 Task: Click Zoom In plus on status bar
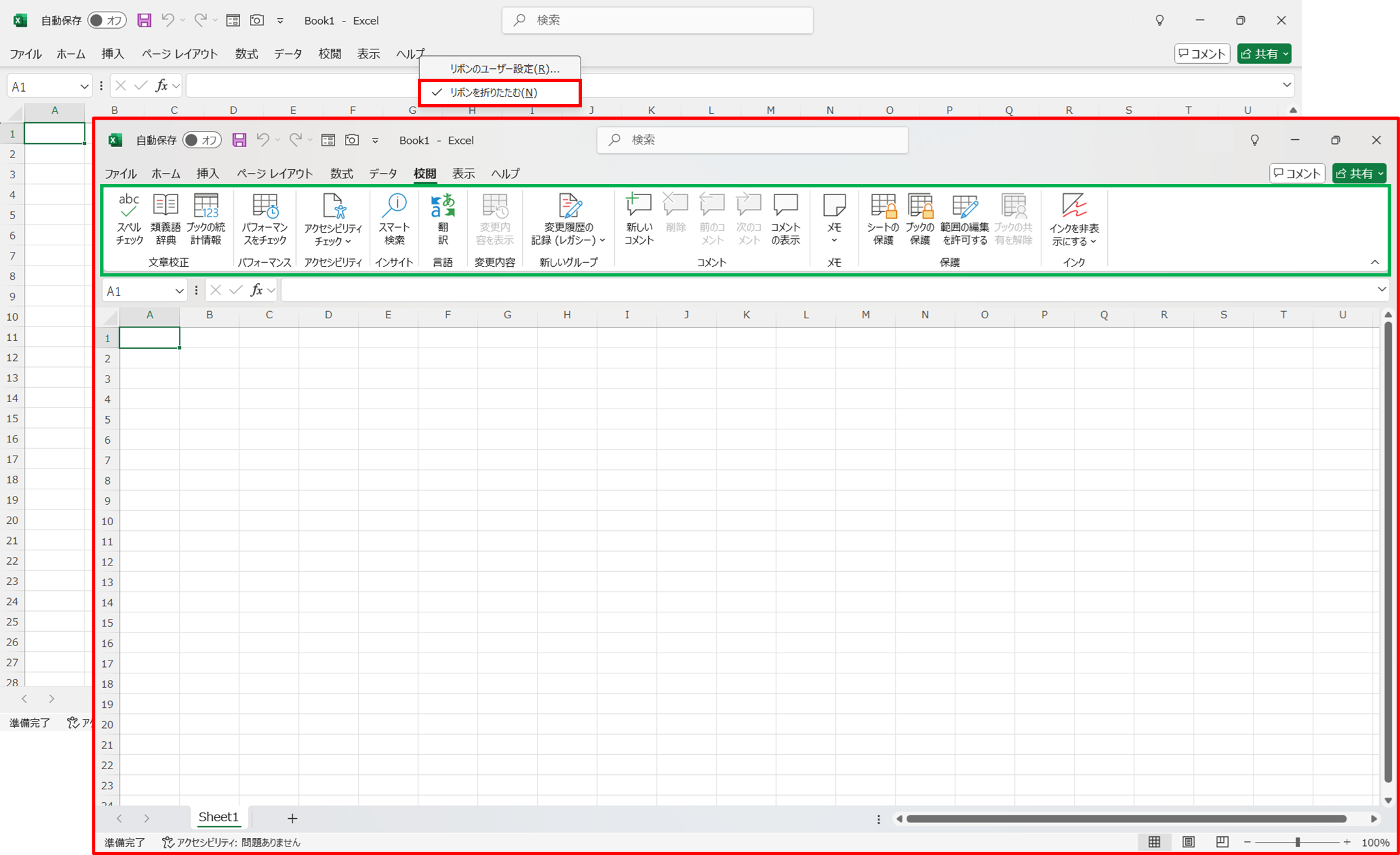pyautogui.click(x=1347, y=842)
